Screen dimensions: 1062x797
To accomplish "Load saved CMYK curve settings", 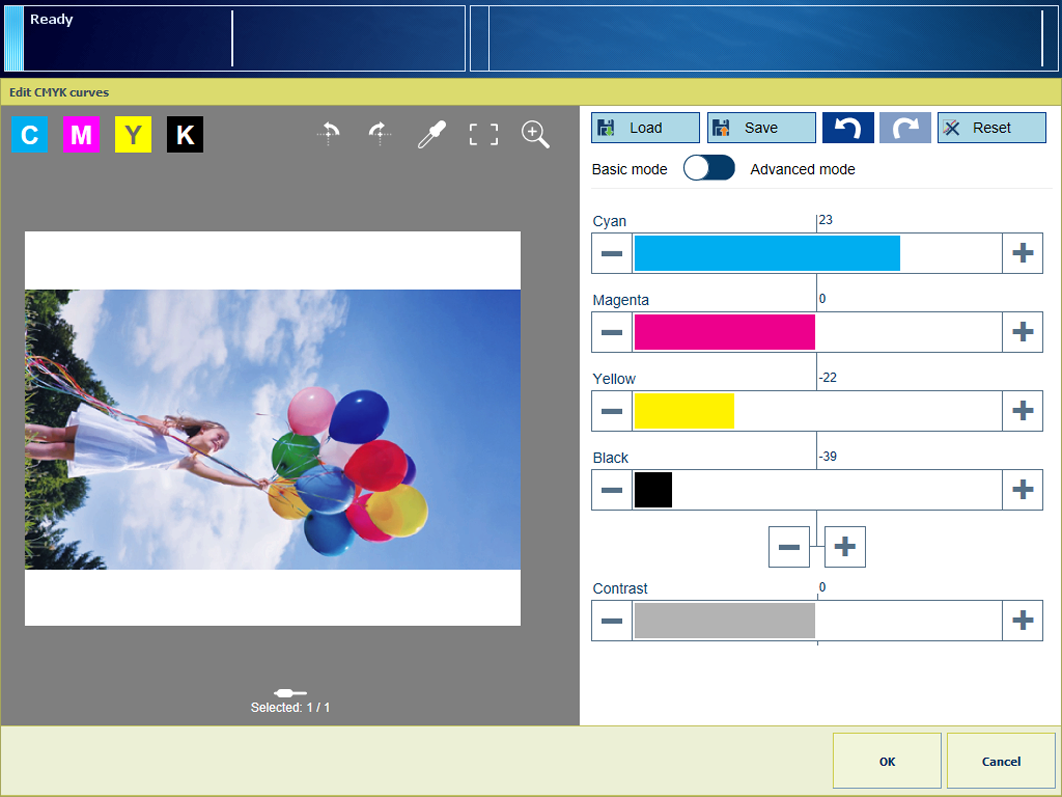I will (645, 128).
